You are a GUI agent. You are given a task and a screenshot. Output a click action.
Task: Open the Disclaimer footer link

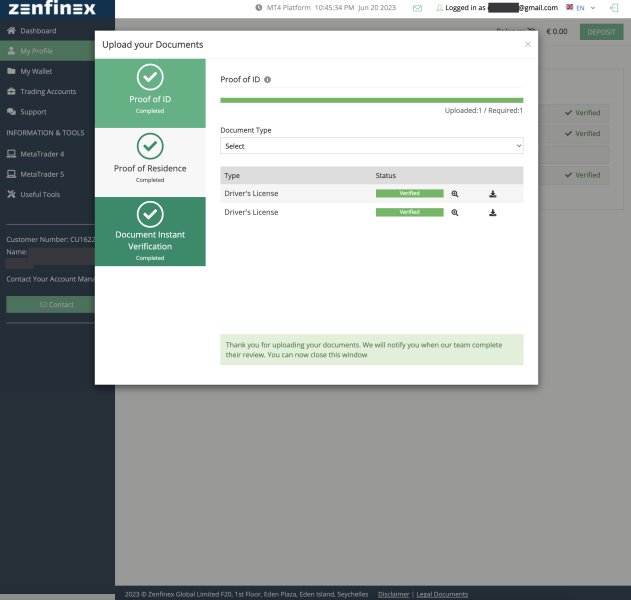(x=393, y=594)
